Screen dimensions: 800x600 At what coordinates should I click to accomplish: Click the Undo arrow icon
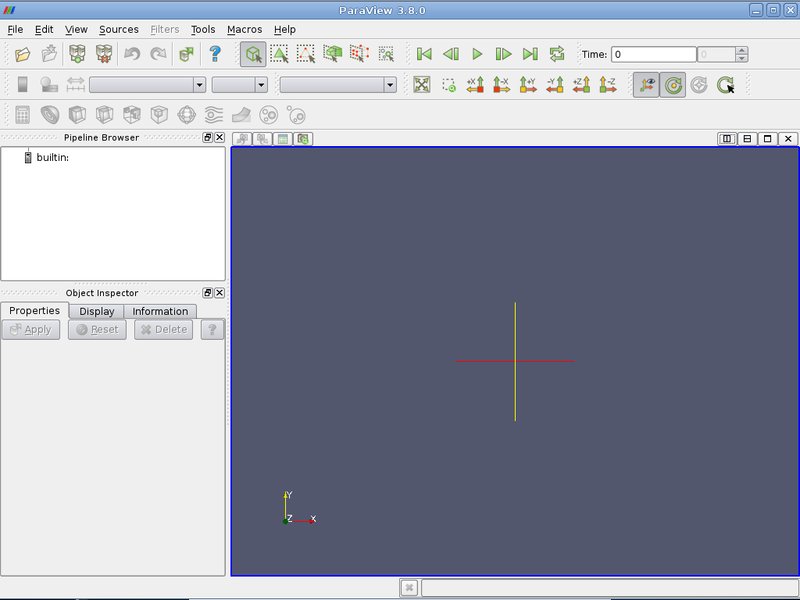pyautogui.click(x=132, y=54)
